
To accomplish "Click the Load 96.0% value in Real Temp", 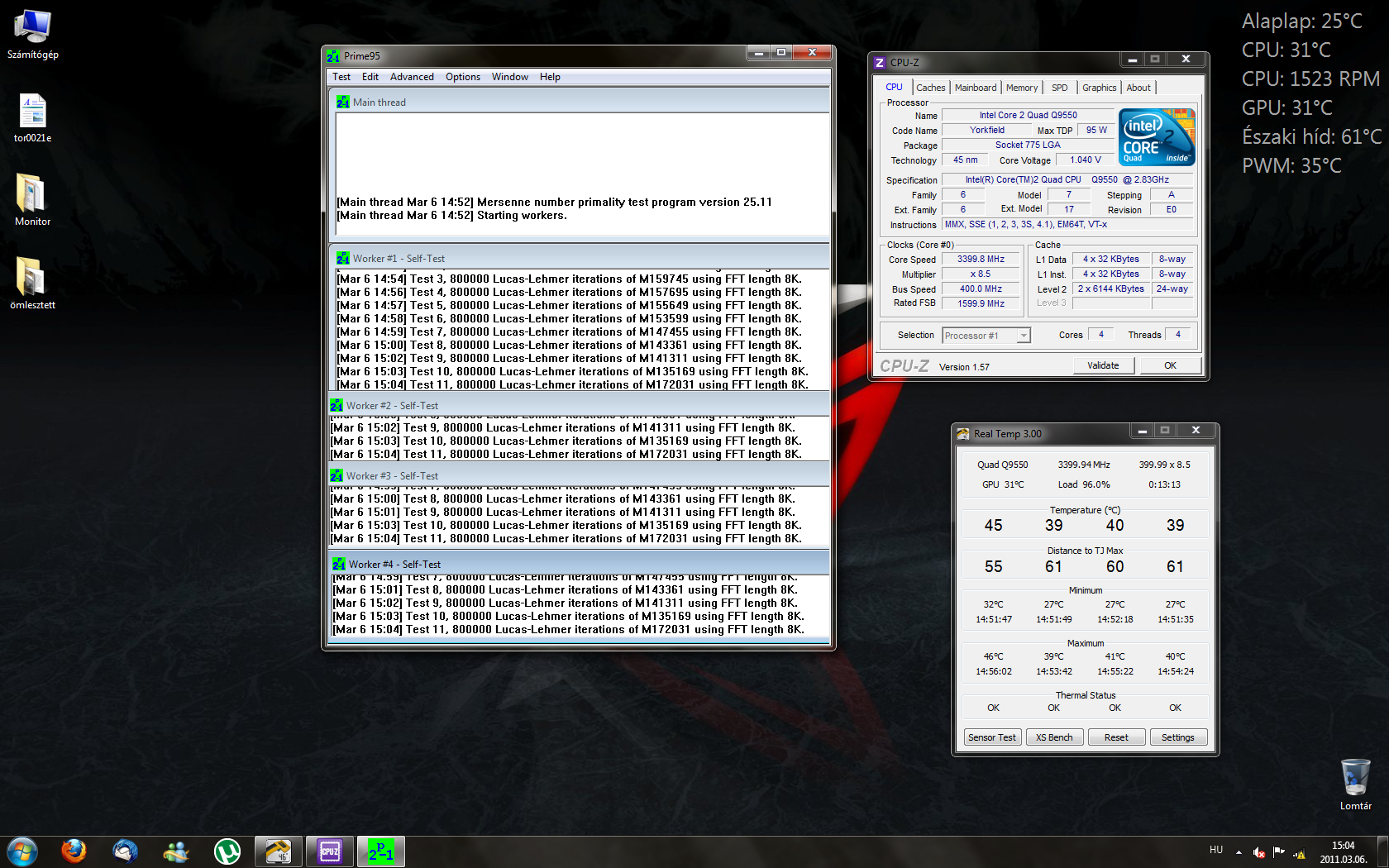I will (1084, 485).
